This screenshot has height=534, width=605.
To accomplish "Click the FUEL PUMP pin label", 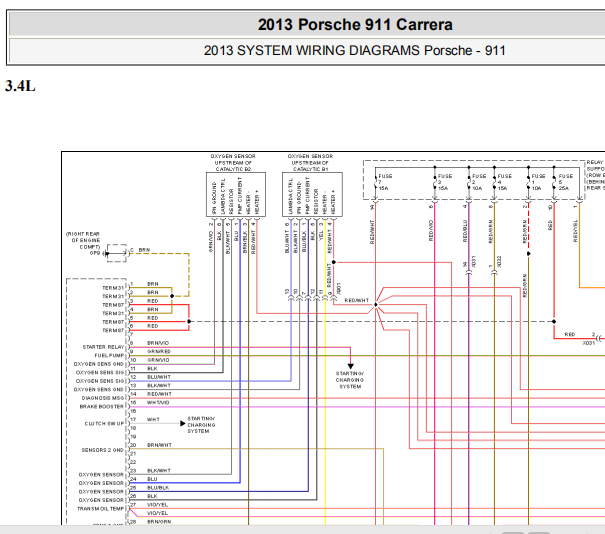I will pos(110,355).
